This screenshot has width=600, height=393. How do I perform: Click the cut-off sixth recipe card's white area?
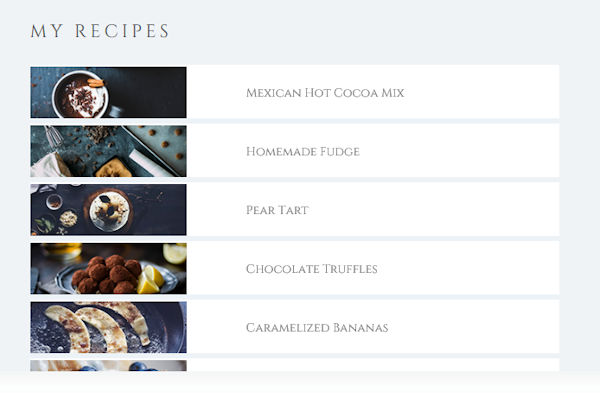coord(373,365)
